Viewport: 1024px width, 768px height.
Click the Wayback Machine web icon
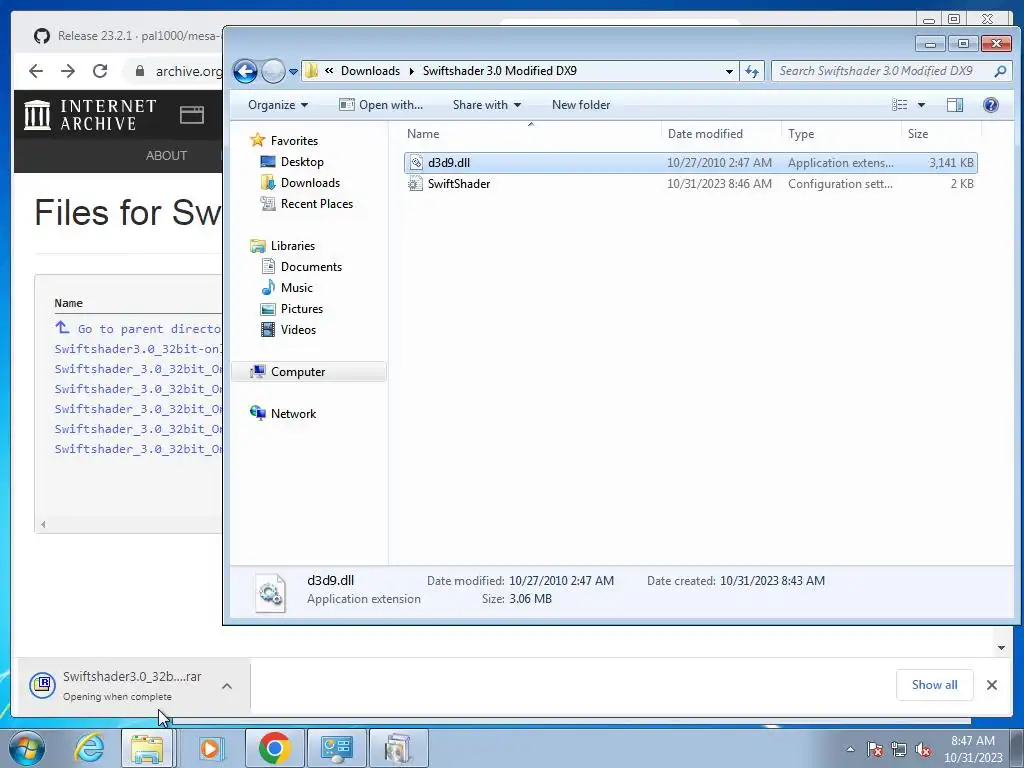[x=192, y=115]
